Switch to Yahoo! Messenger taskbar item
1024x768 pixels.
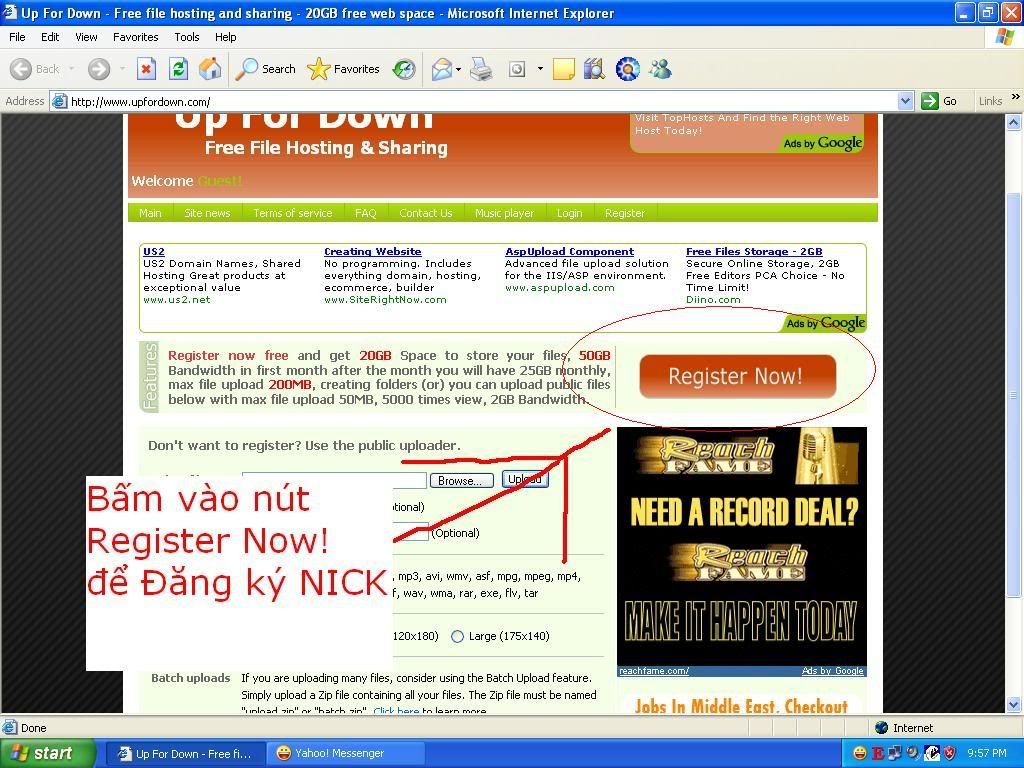click(340, 753)
